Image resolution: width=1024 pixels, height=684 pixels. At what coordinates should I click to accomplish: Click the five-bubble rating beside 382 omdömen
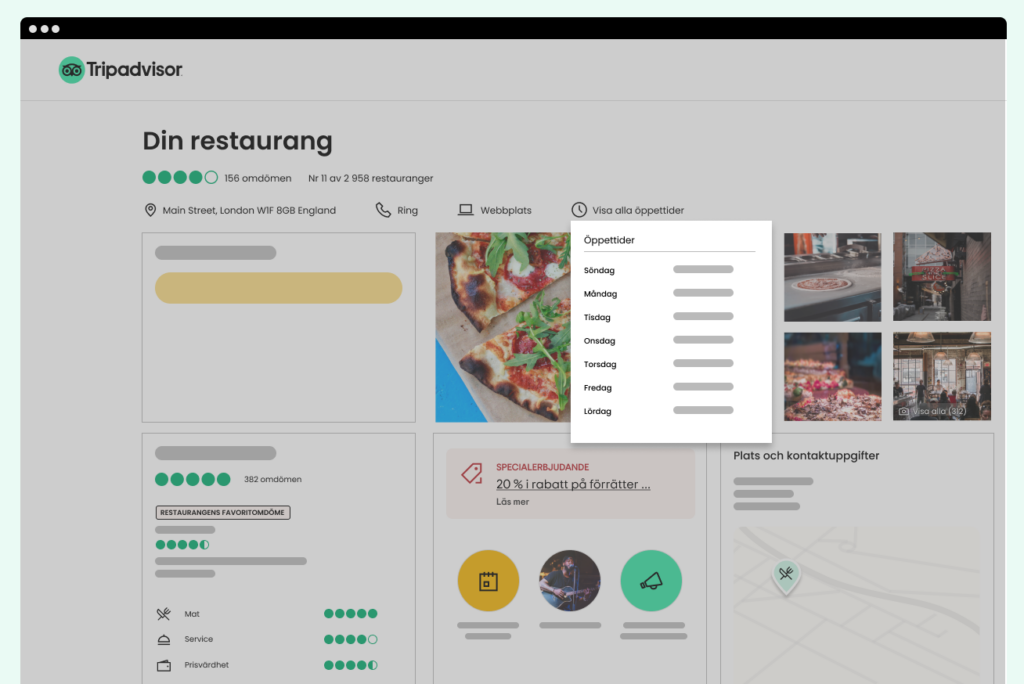pos(193,479)
